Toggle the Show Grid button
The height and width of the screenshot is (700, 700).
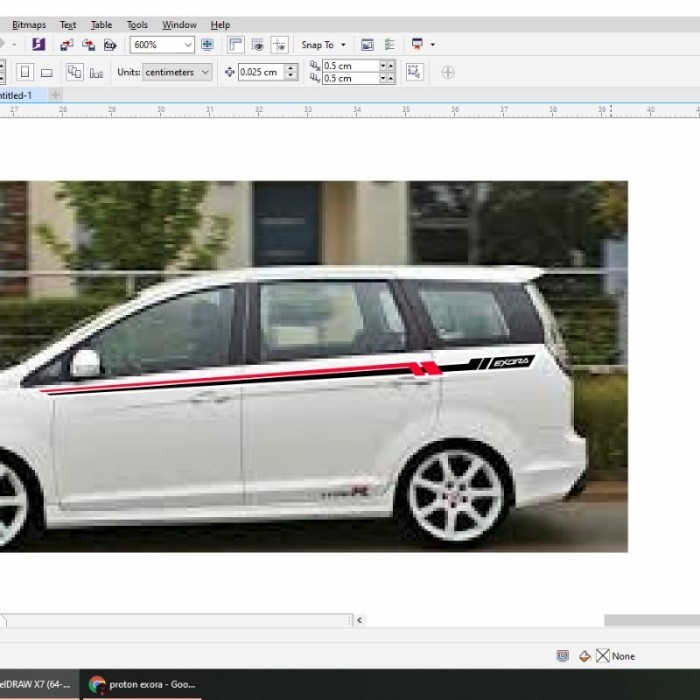click(x=258, y=45)
